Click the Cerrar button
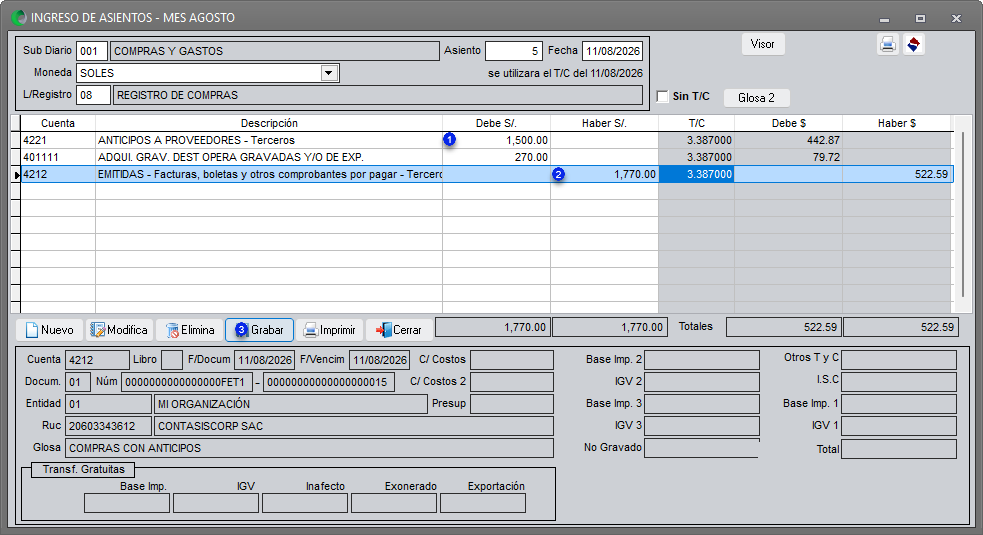Viewport: 983px width, 535px height. (x=399, y=330)
